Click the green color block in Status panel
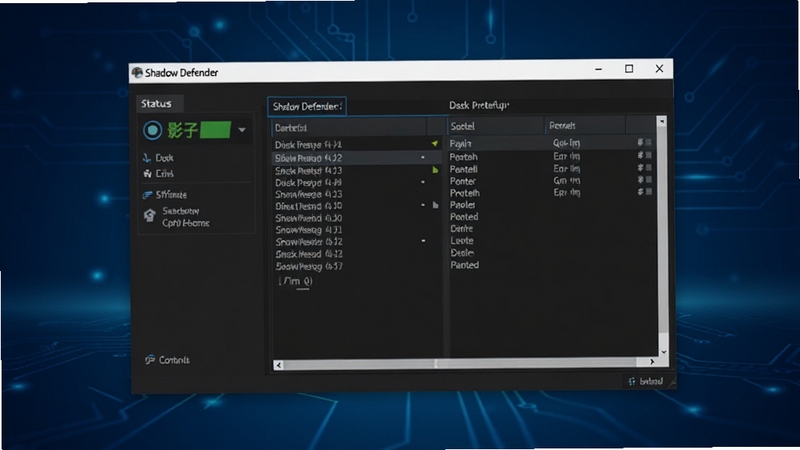This screenshot has height=450, width=800. click(x=215, y=130)
